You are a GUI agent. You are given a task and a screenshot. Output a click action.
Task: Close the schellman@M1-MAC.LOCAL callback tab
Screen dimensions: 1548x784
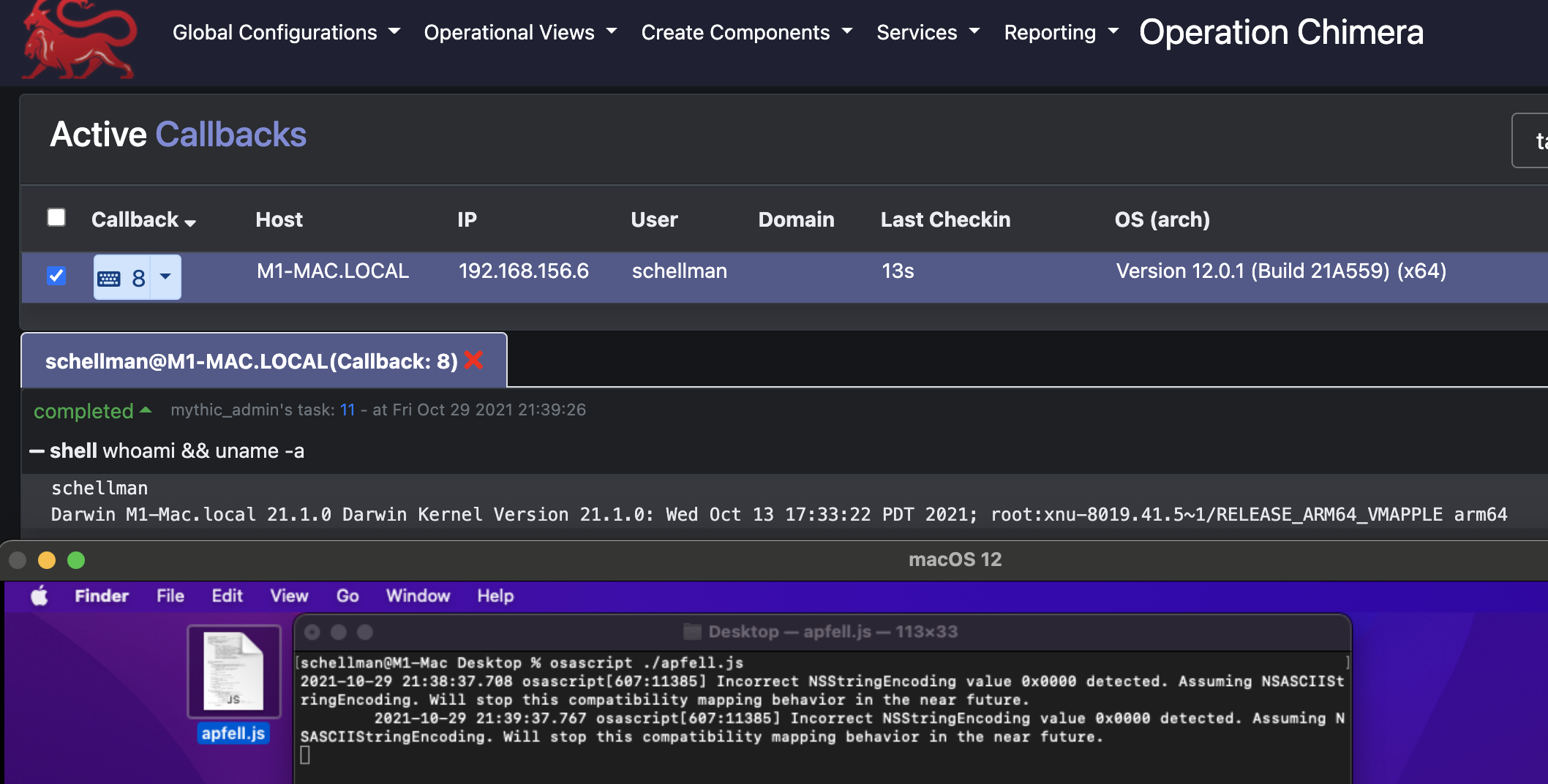474,360
